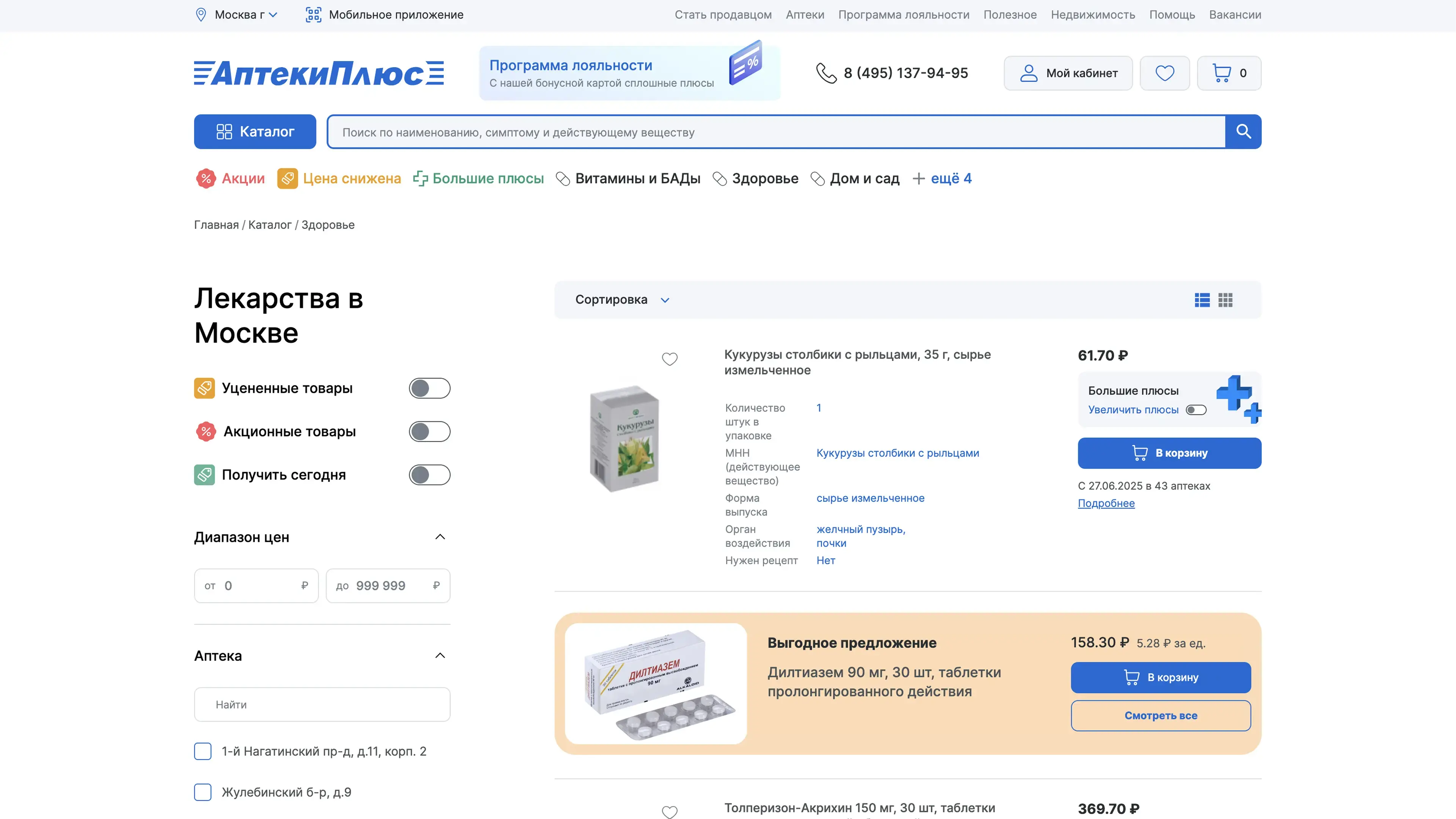
Task: Click the search magnifier icon button
Action: pyautogui.click(x=1243, y=132)
